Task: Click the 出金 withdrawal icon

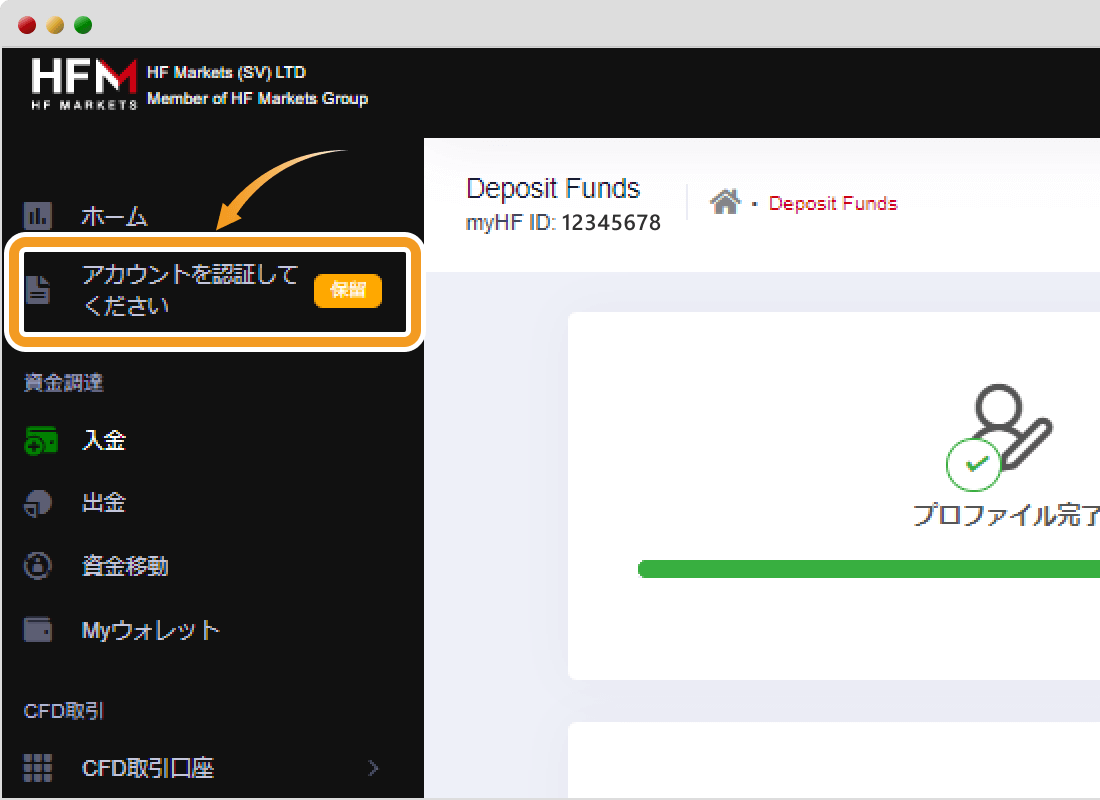Action: 38,503
